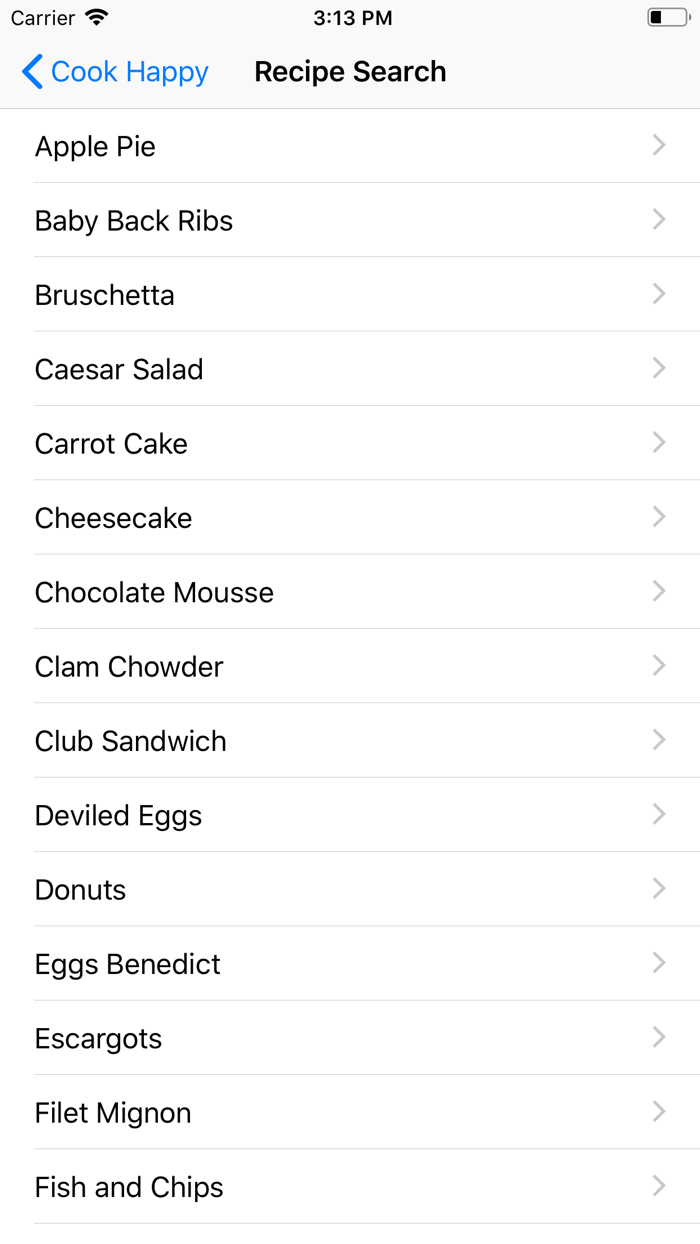Open Bruschetta recipe details

105,295
